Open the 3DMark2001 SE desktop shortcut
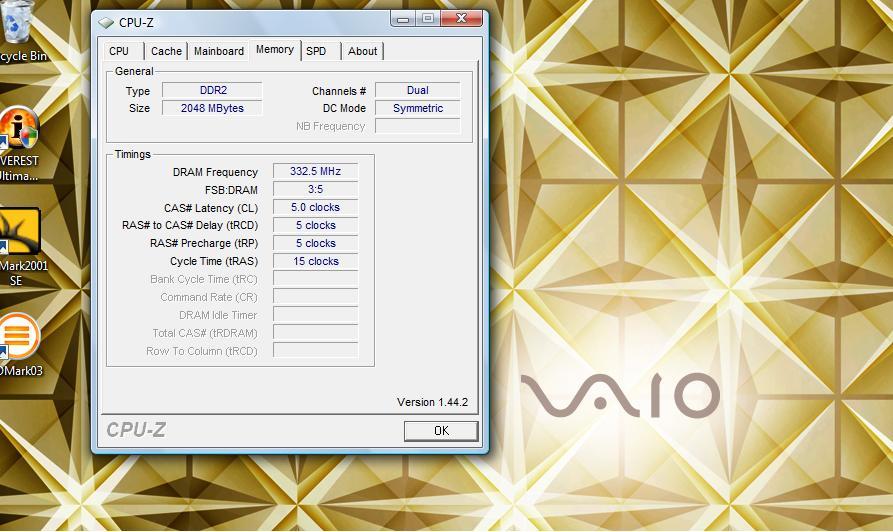The image size is (893, 532). (21, 247)
